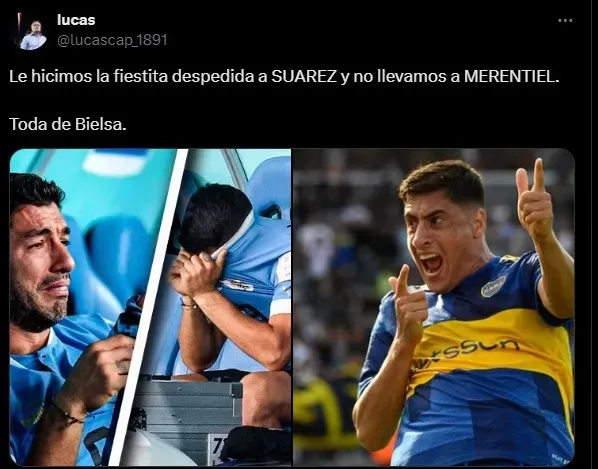Viewport: 598px width, 469px height.
Task: Click the raised thumbs-up hand in right photo
Action: pos(535,200)
